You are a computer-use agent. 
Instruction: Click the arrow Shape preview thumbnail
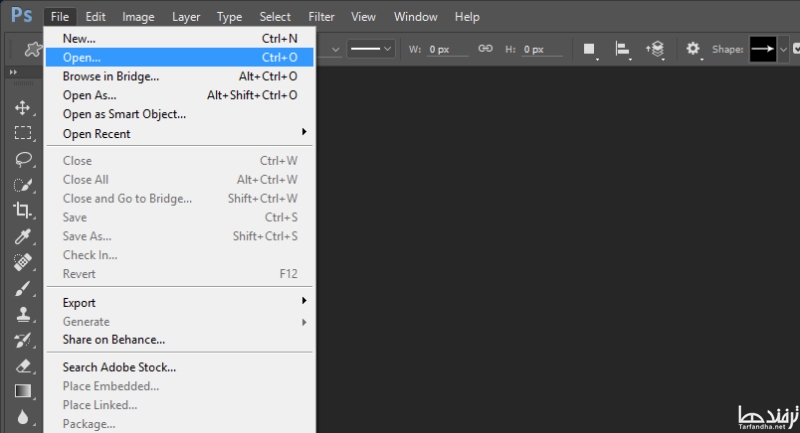[763, 49]
